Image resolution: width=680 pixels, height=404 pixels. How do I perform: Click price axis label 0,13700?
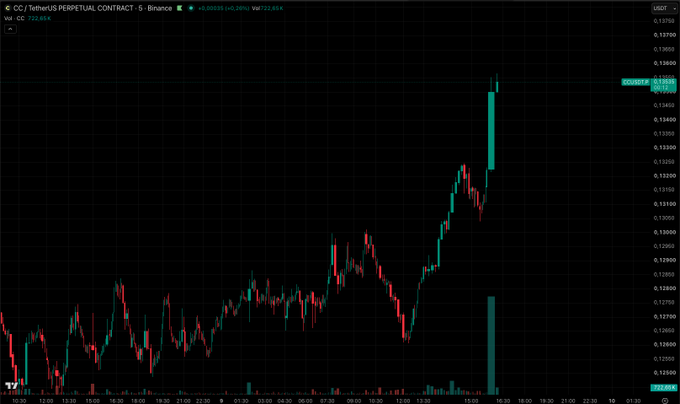point(664,35)
